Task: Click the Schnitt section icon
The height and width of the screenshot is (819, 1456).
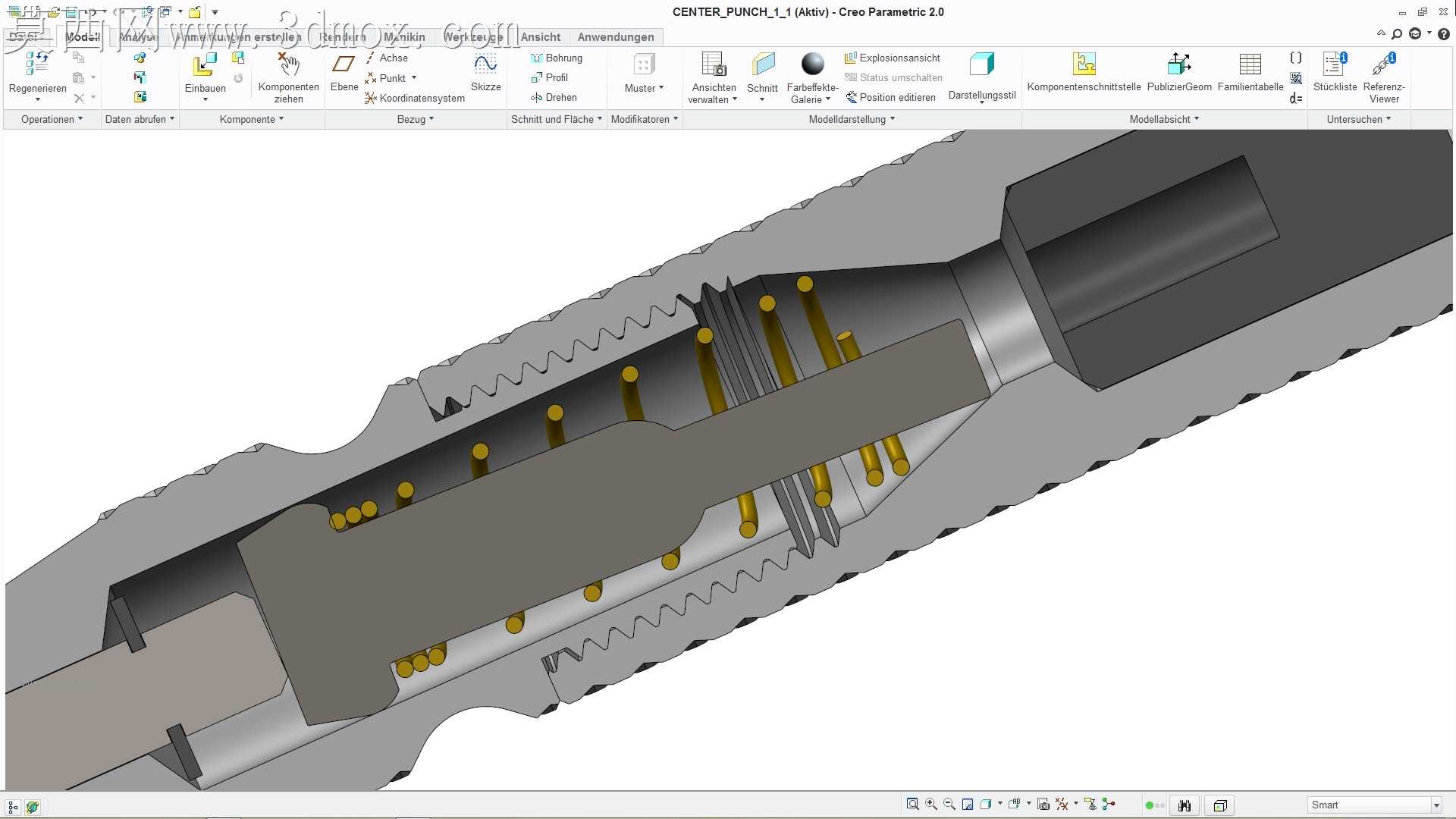Action: (x=763, y=64)
